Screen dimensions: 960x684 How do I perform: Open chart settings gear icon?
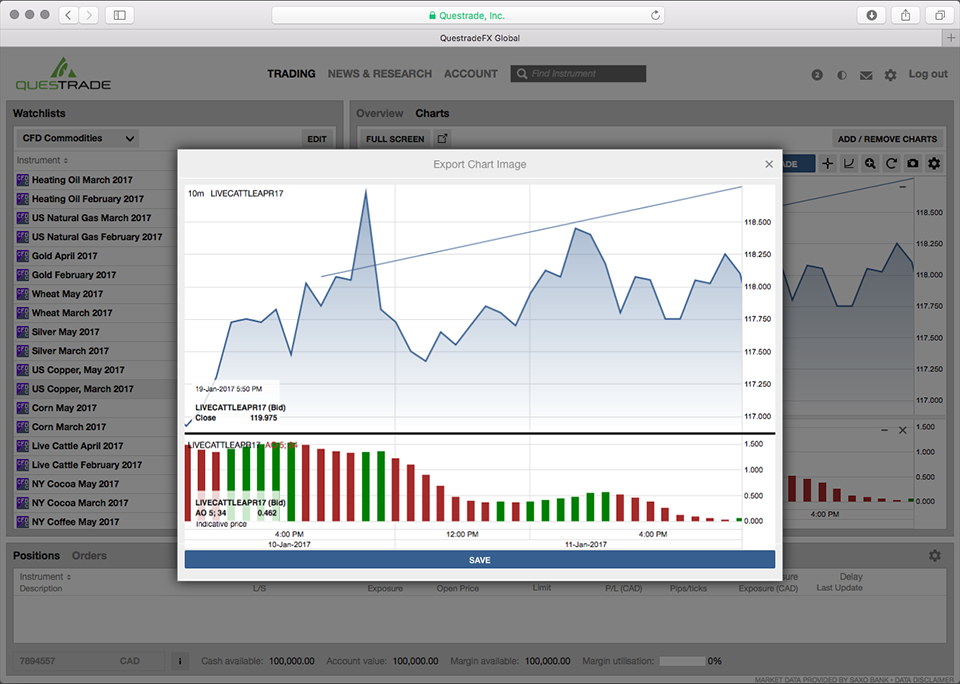pyautogui.click(x=934, y=163)
